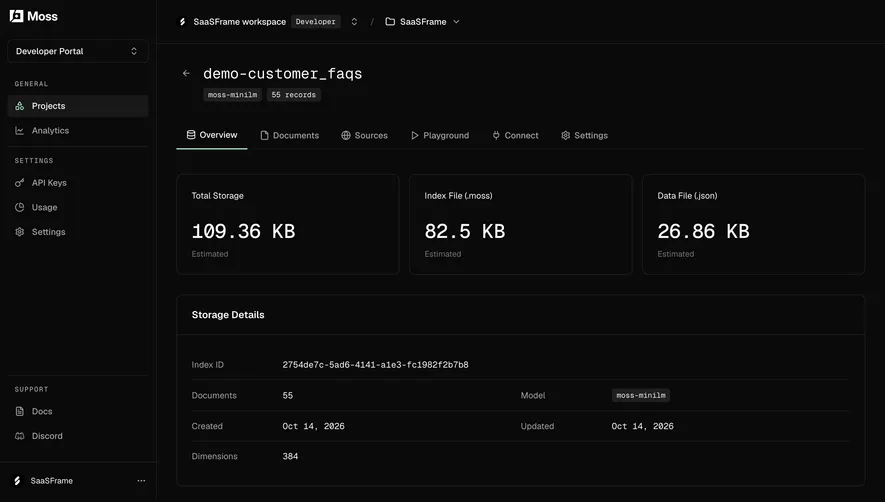Click the 82.5 KB Index File value

click(x=465, y=232)
